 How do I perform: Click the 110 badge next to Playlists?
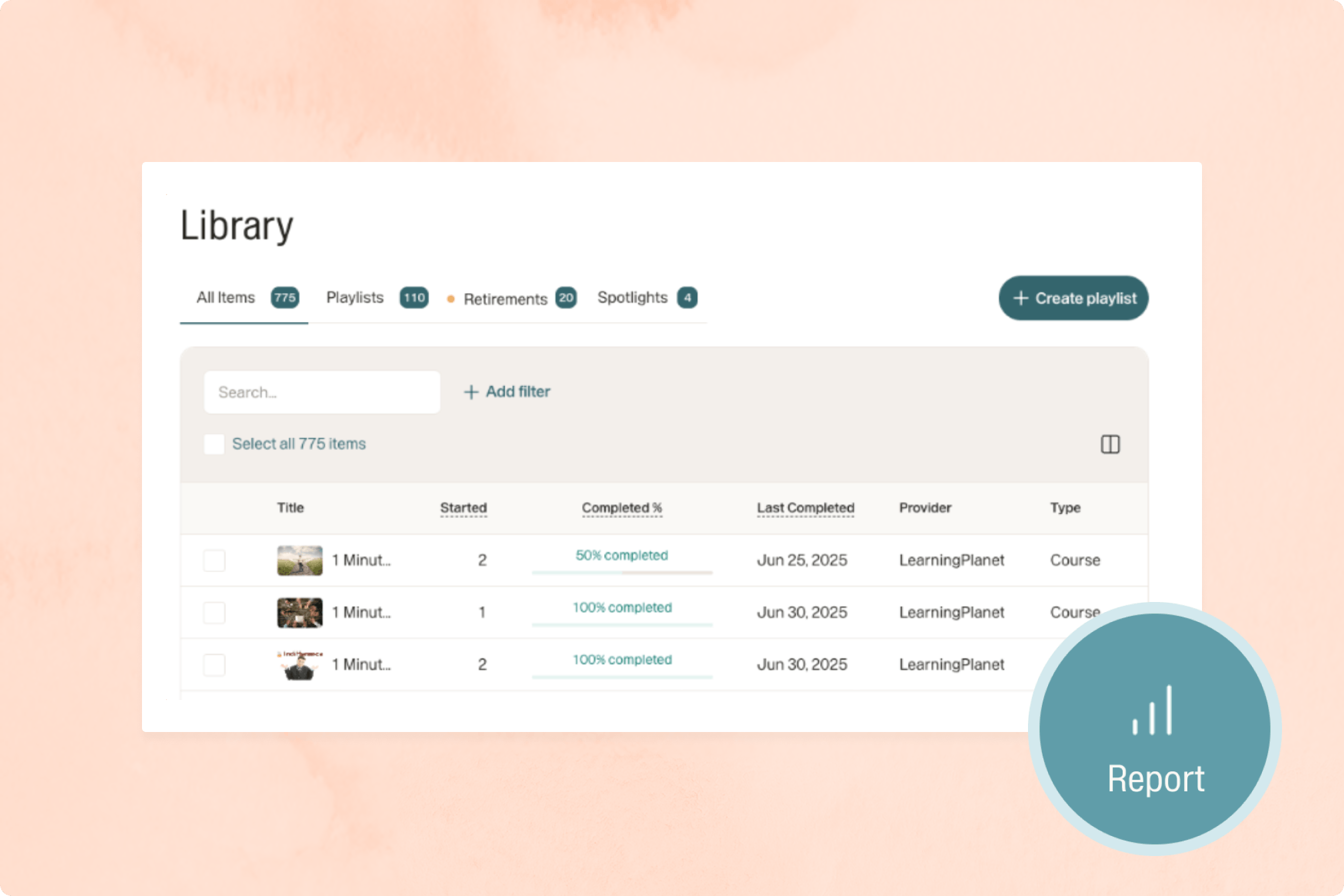(x=413, y=297)
